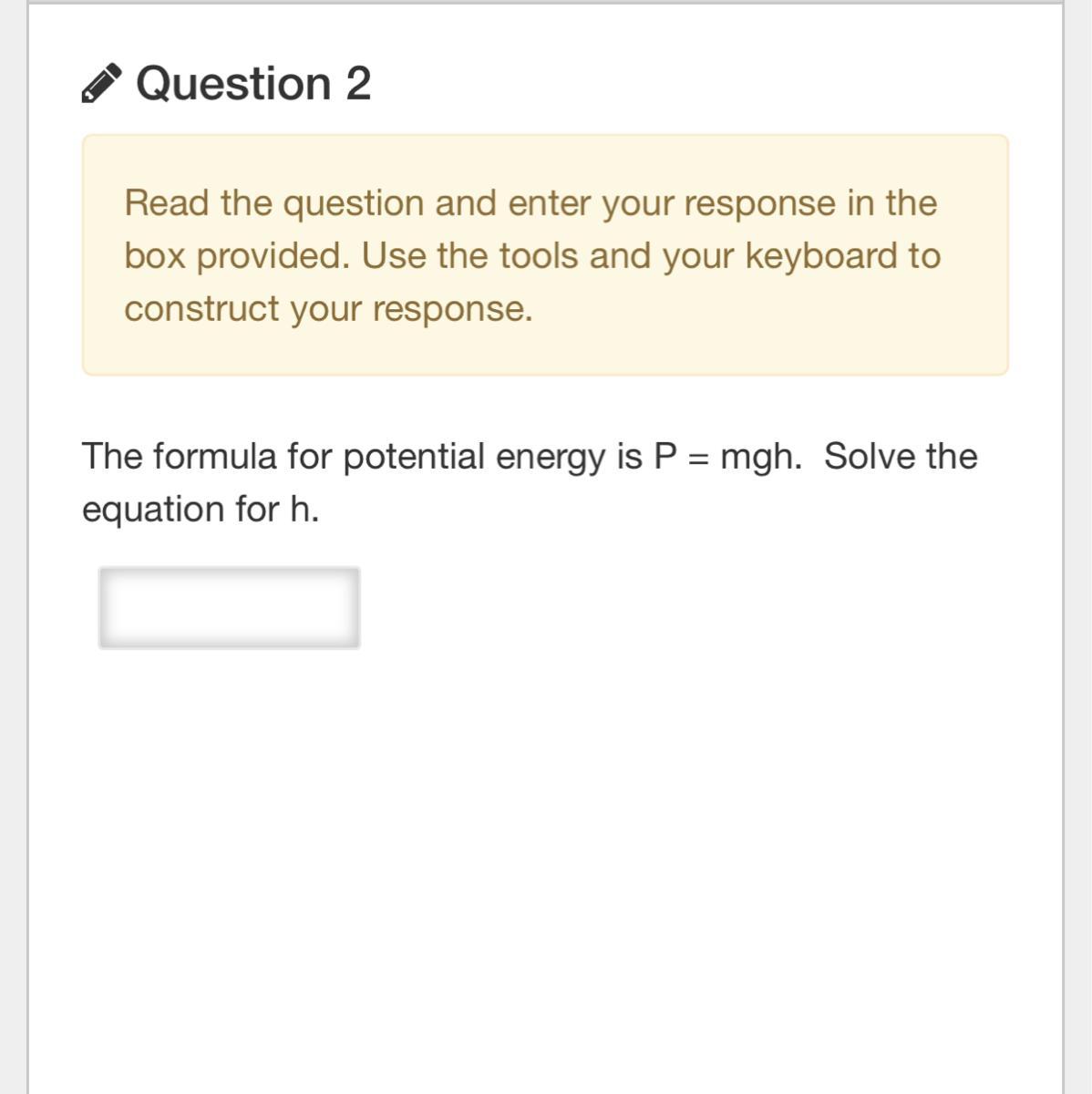1092x1094 pixels.
Task: Click "equation for h." text line
Action: click(201, 509)
